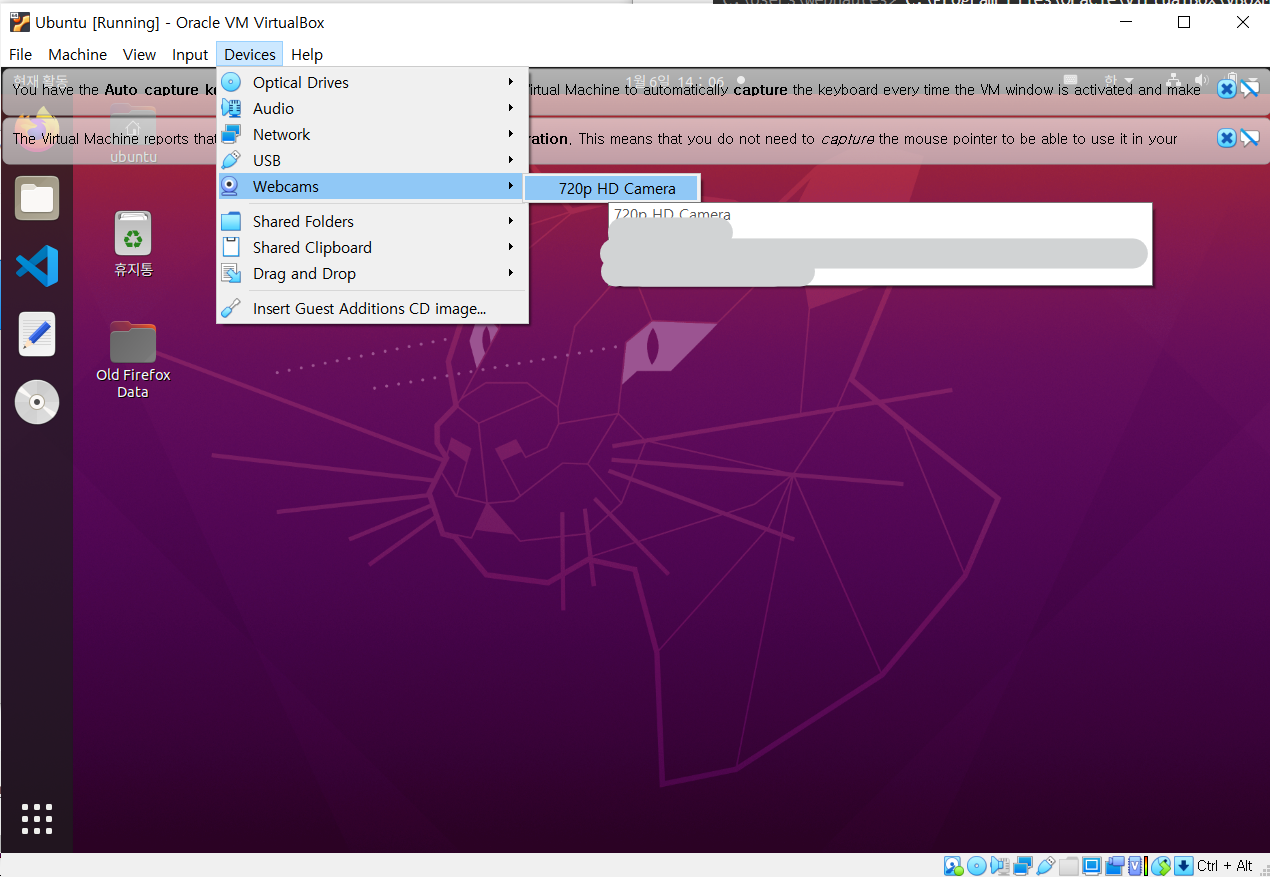
Task: Expand the Shared Clipboard submenu
Action: 372,247
